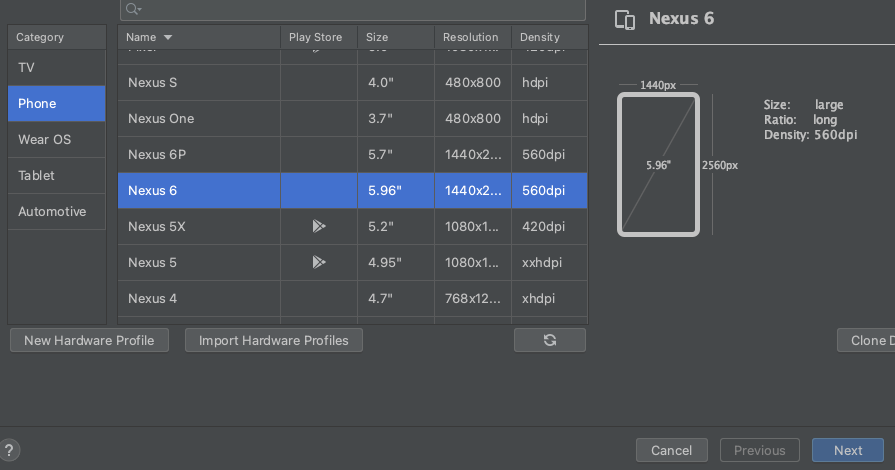
Task: Click the Density: 560dpi detail text
Action: [811, 135]
